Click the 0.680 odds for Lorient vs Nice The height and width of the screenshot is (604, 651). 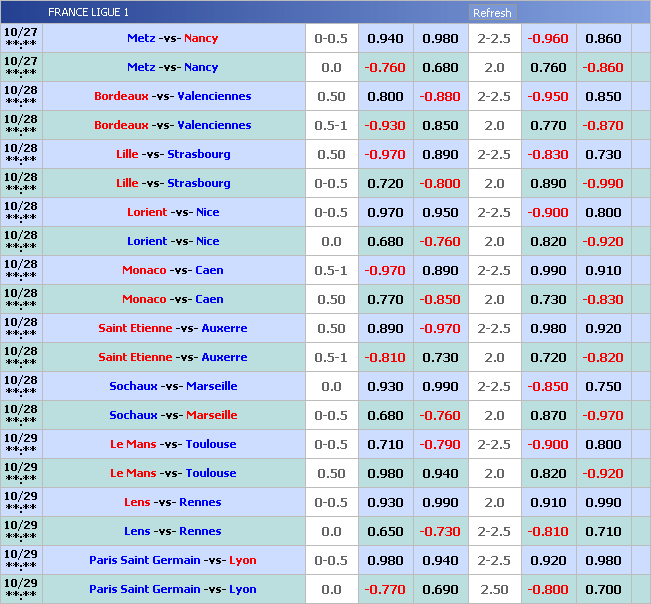(x=385, y=241)
